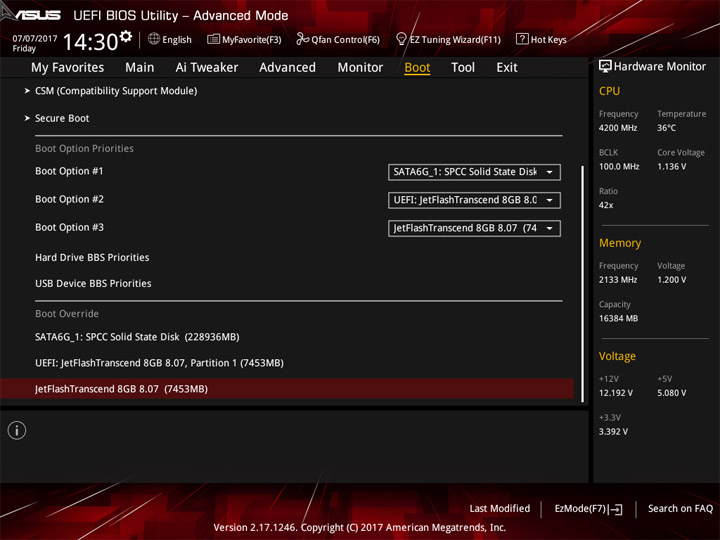This screenshot has width=720, height=540.
Task: Boot from SATA6G_1: SPCC Solid State Disk override
Action: click(x=137, y=337)
